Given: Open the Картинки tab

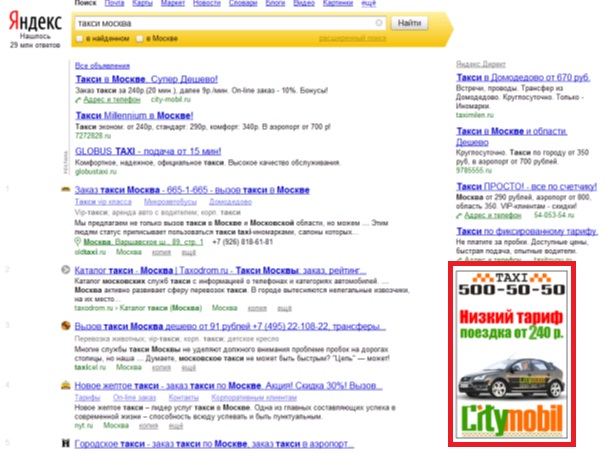Looking at the screenshot, I should pyautogui.click(x=338, y=3).
